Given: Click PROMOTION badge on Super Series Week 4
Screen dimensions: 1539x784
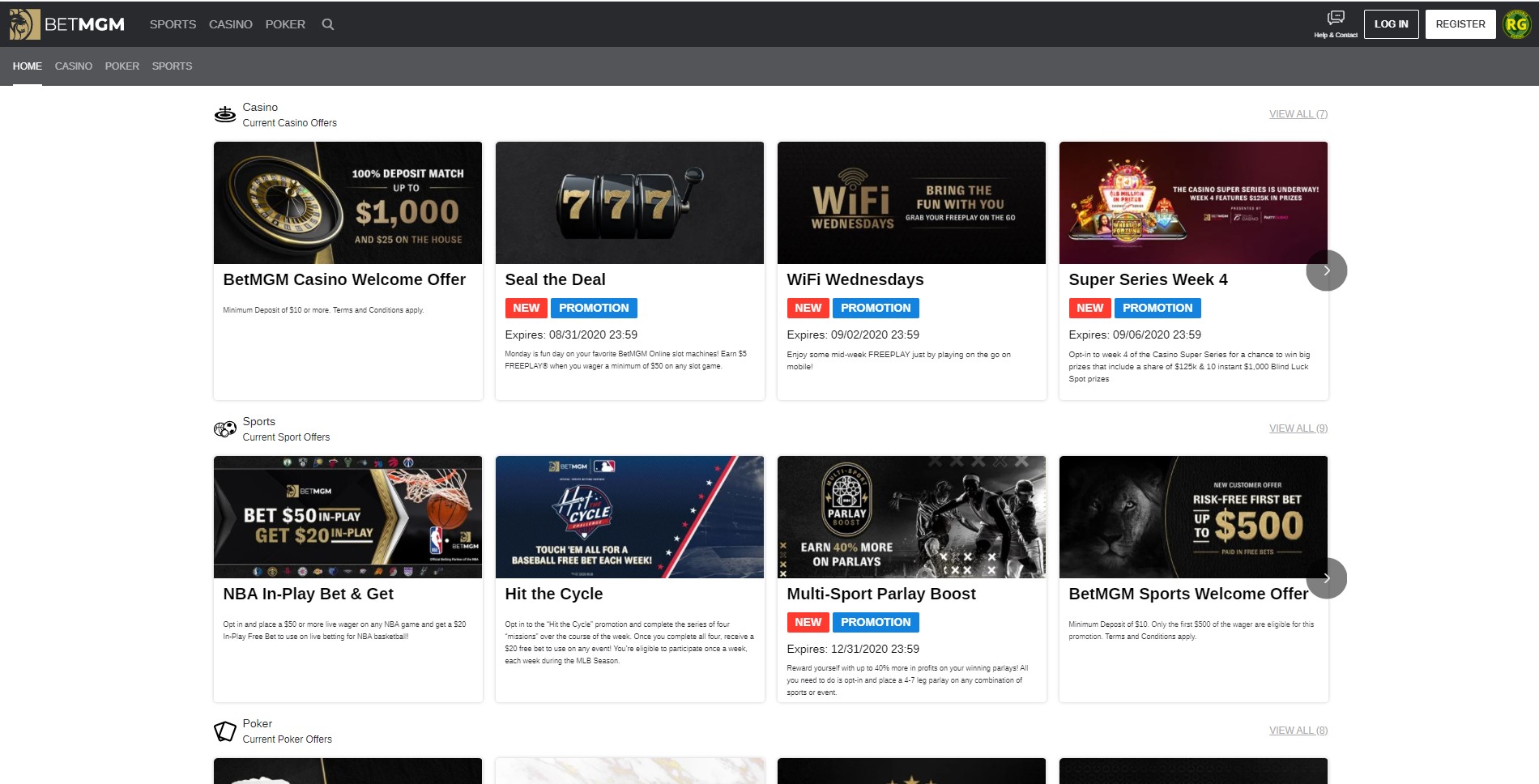Looking at the screenshot, I should click(1157, 308).
